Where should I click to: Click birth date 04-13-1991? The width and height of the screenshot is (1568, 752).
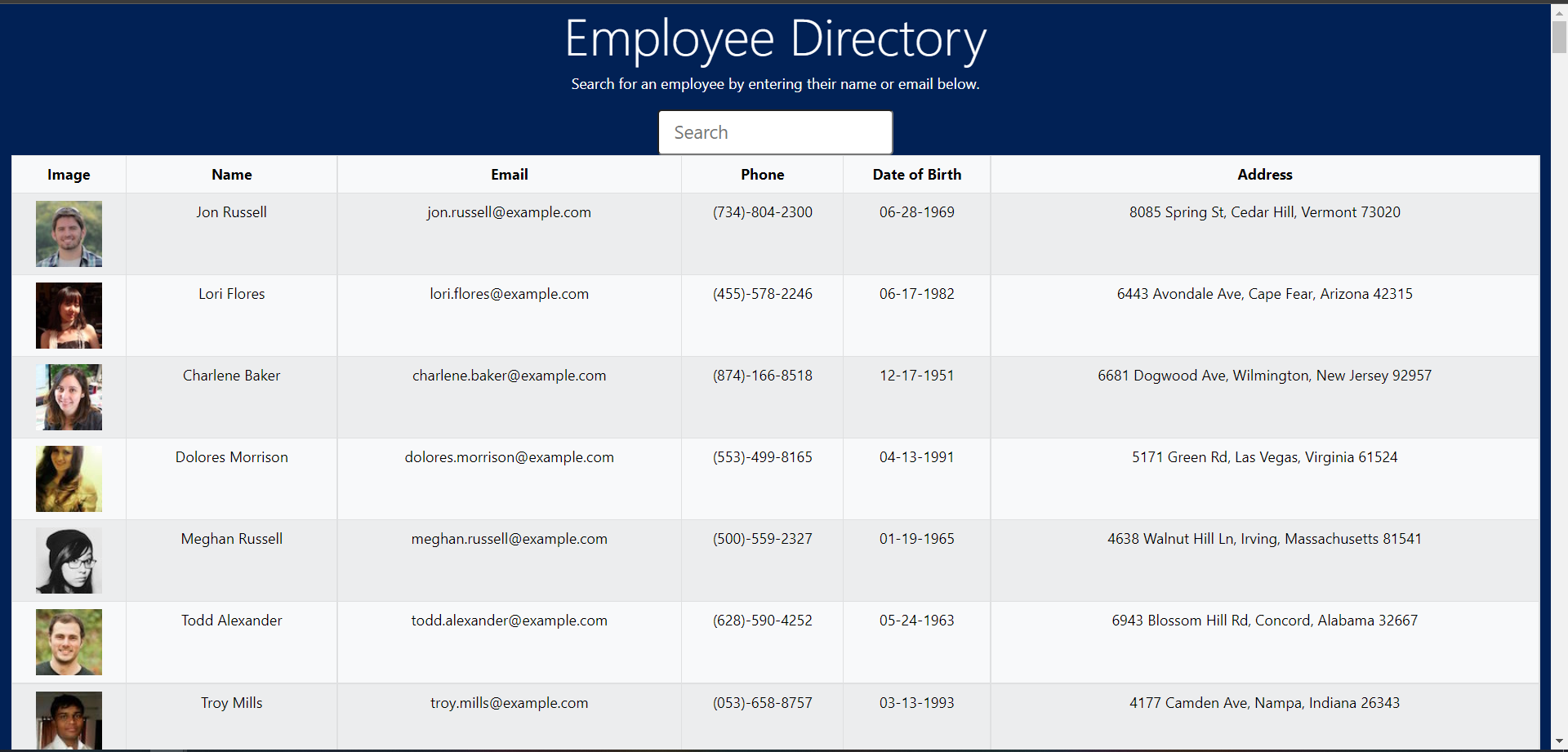(917, 457)
